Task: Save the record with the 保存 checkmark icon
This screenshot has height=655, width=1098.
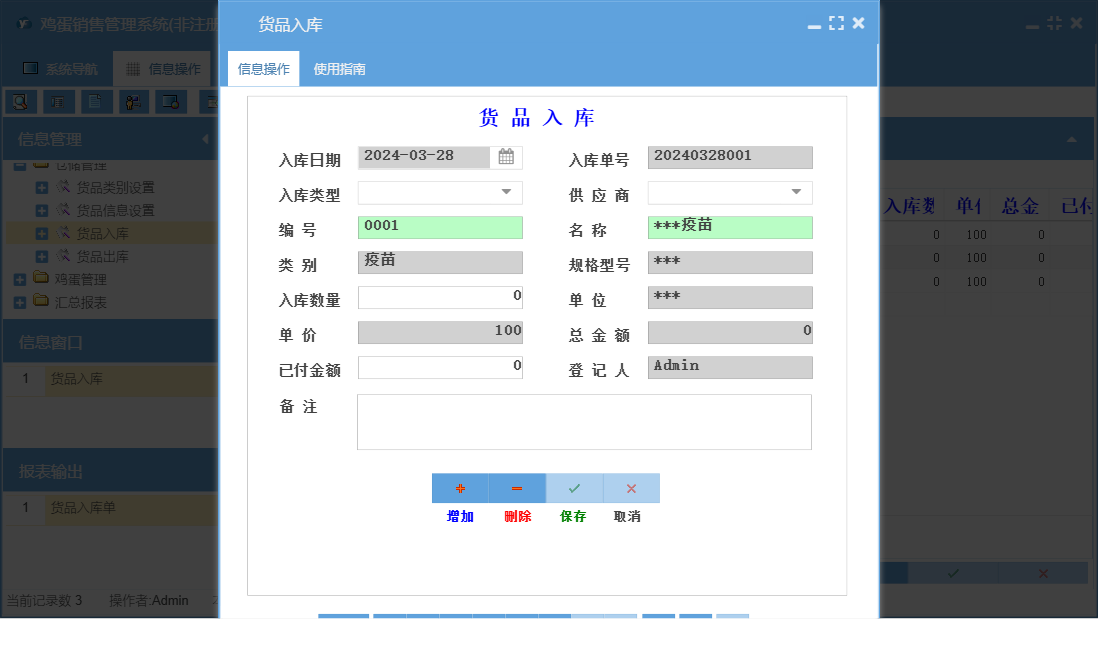Action: (574, 488)
